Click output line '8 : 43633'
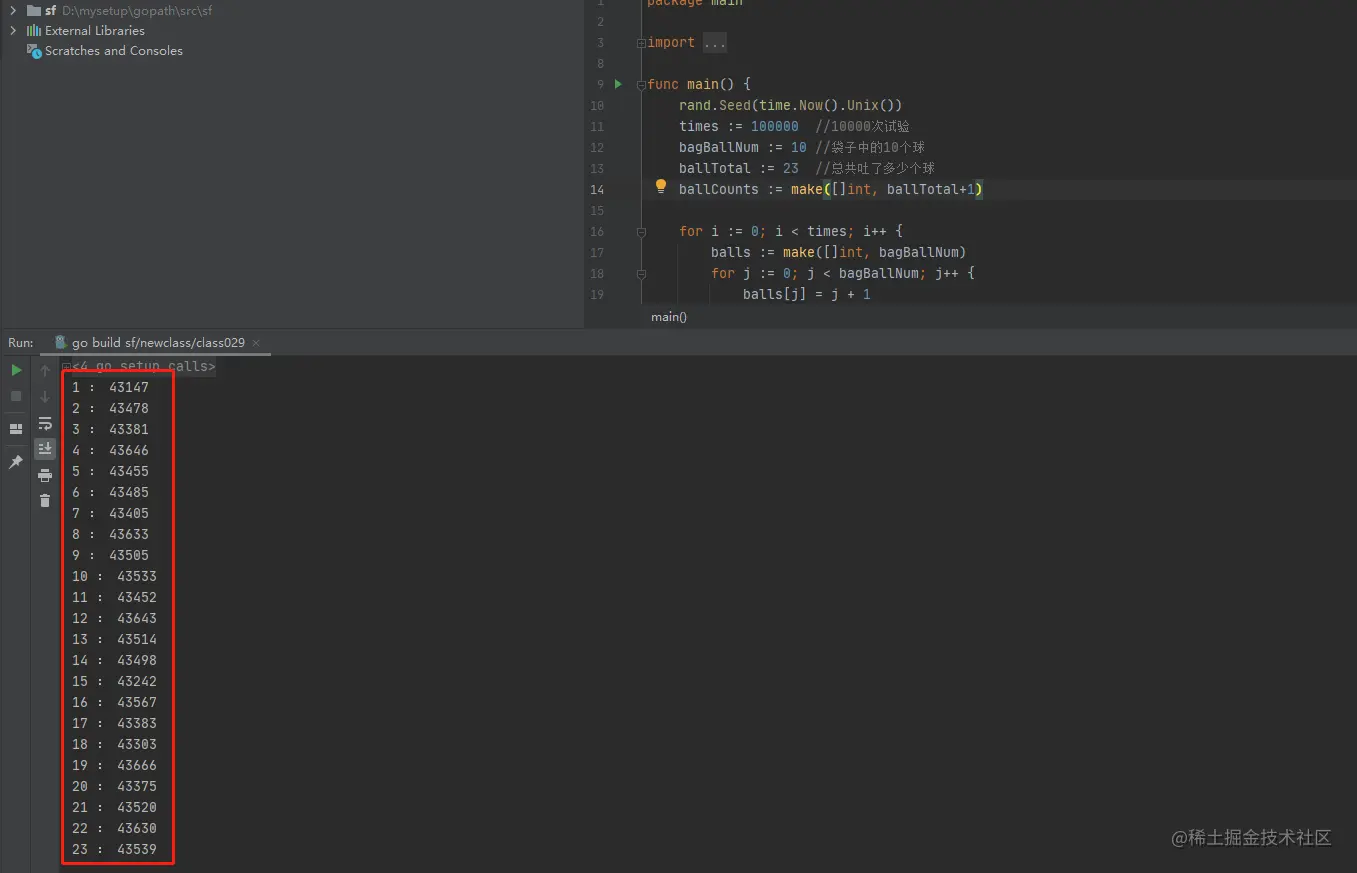 click(x=110, y=534)
